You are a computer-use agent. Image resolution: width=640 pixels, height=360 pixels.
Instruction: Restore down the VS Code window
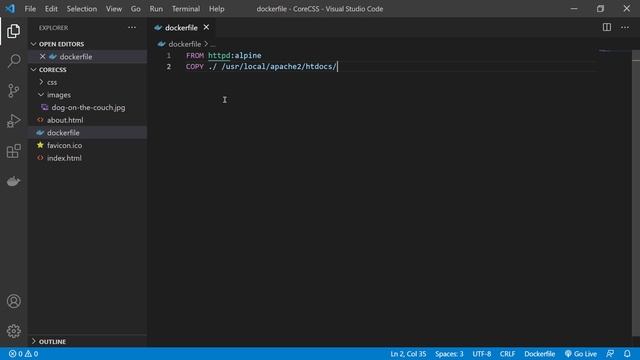(x=600, y=9)
